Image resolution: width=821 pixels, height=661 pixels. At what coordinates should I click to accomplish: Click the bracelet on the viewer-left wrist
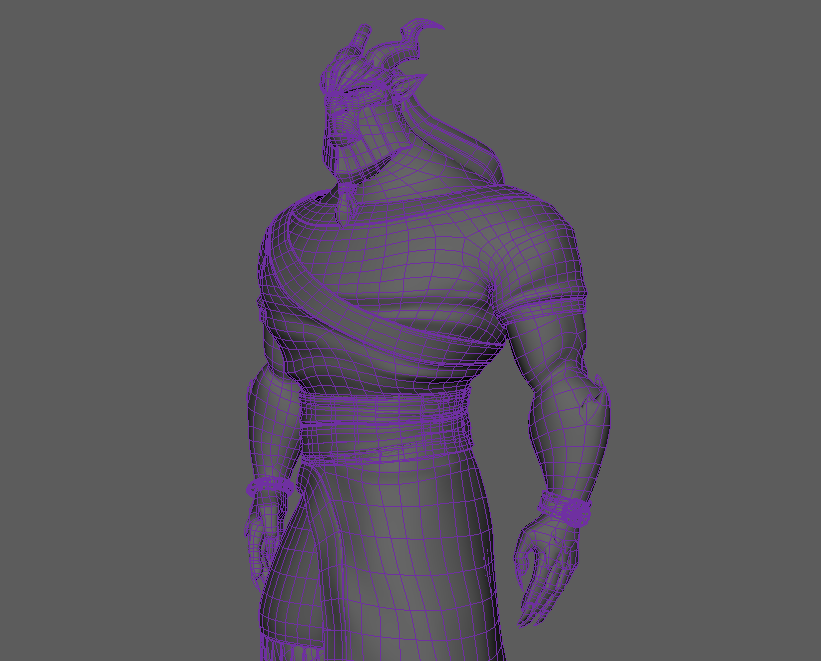point(270,487)
